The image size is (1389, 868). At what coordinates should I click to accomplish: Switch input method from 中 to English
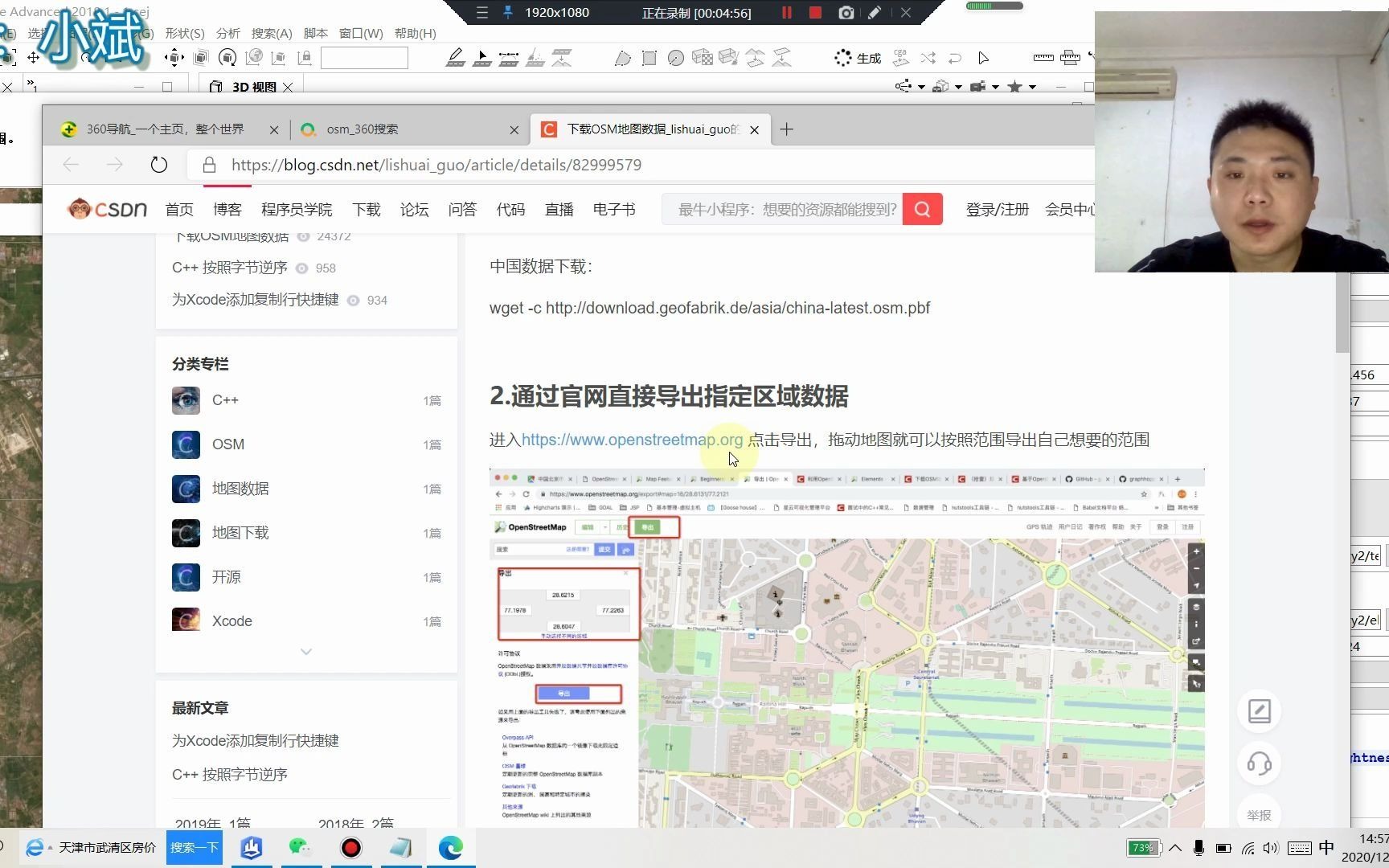1326,847
